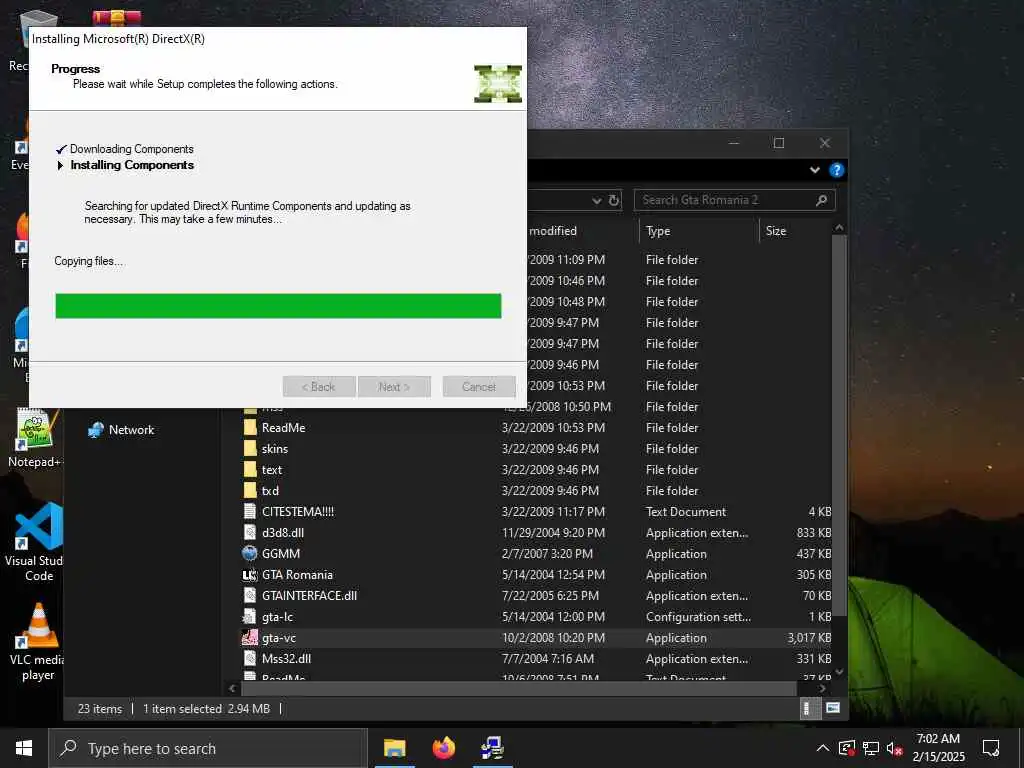Click the 833 KB size cell
The width and height of the screenshot is (1024, 768).
tap(814, 533)
